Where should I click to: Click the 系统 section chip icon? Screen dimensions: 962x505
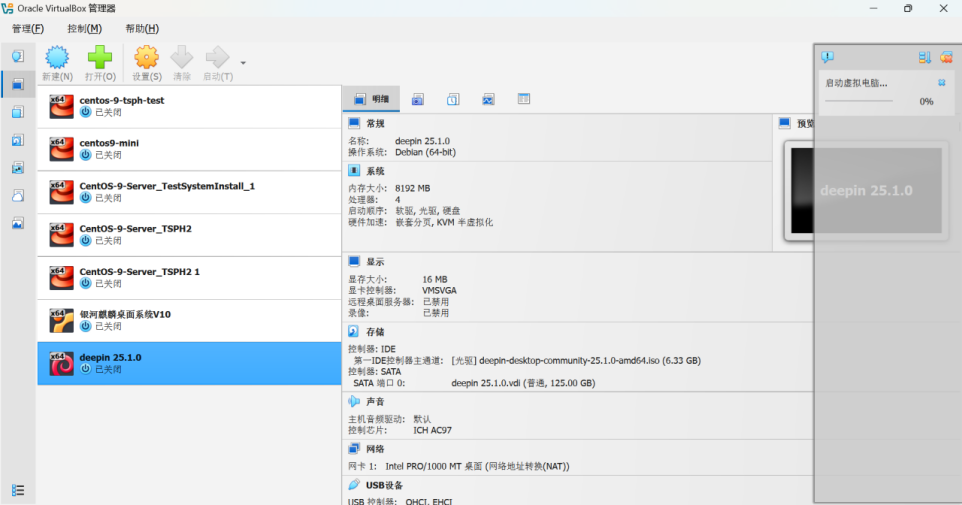point(354,171)
